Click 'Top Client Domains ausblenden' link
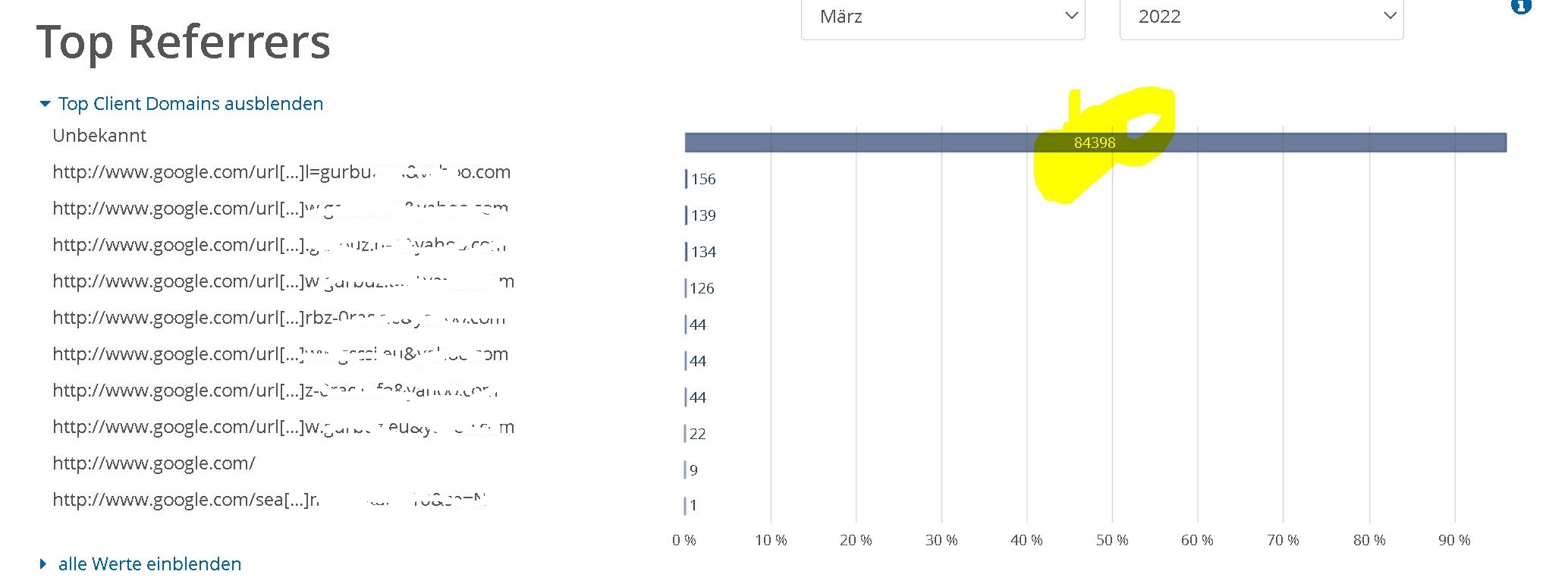 point(190,104)
